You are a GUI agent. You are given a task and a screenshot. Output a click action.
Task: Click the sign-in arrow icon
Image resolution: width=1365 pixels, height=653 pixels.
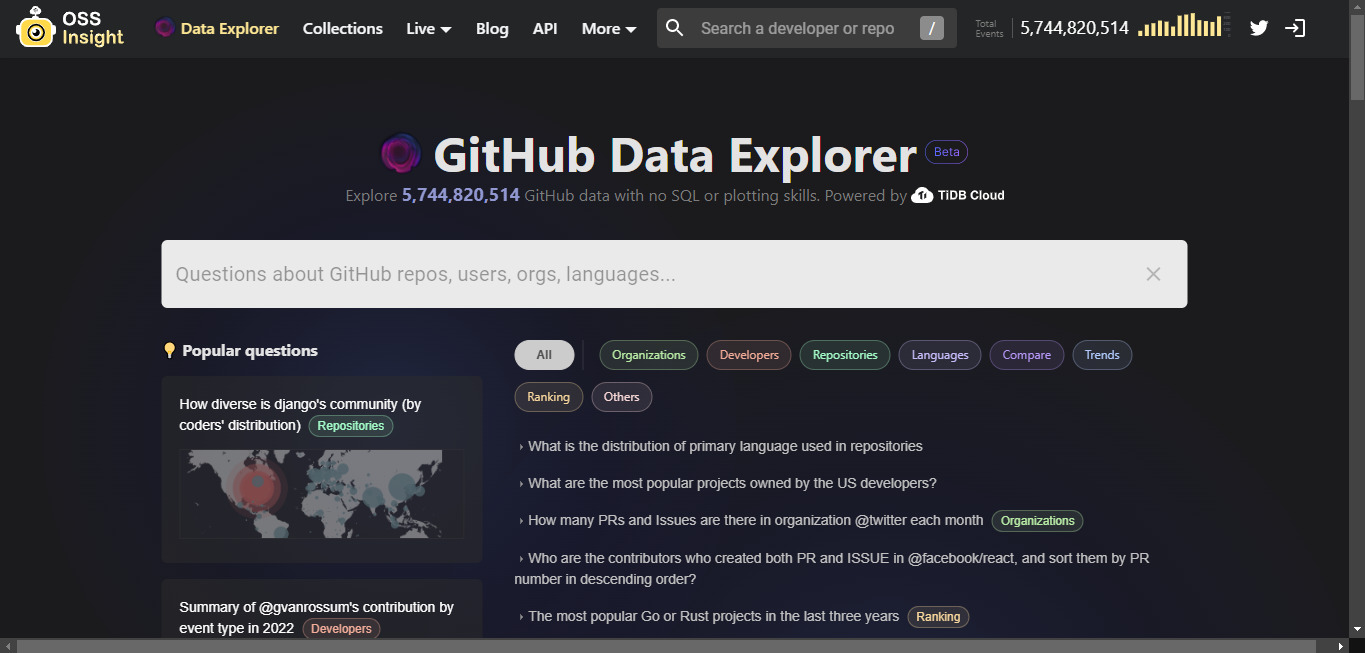pyautogui.click(x=1295, y=28)
